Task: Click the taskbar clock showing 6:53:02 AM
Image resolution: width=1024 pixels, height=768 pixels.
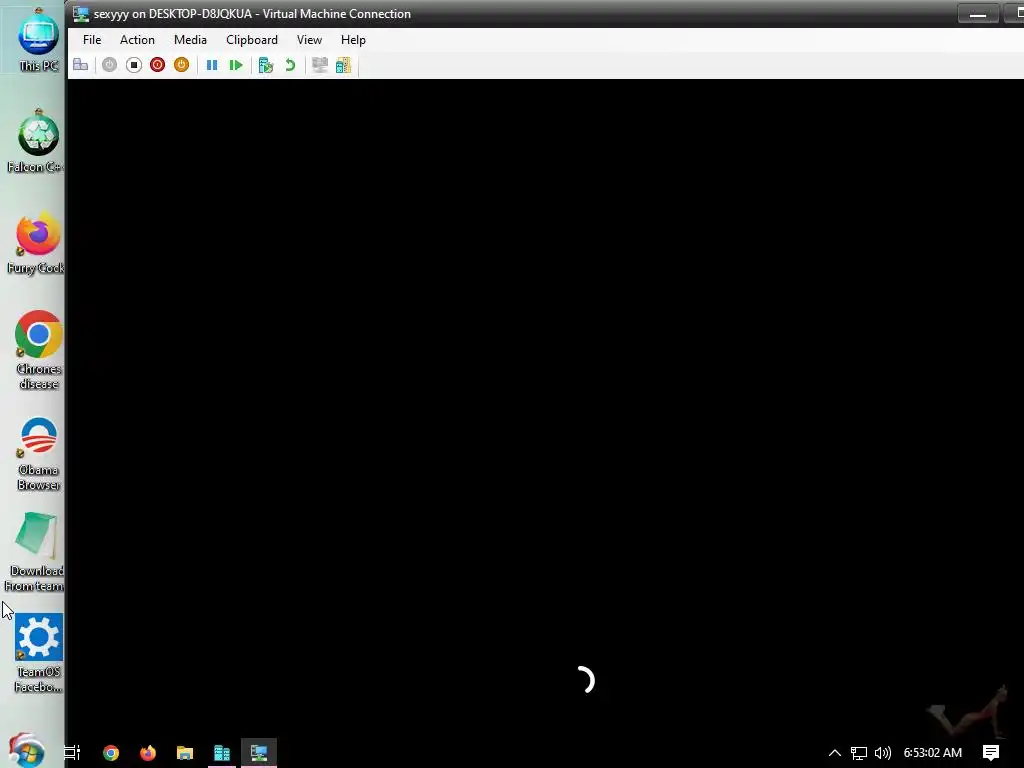Action: 933,753
